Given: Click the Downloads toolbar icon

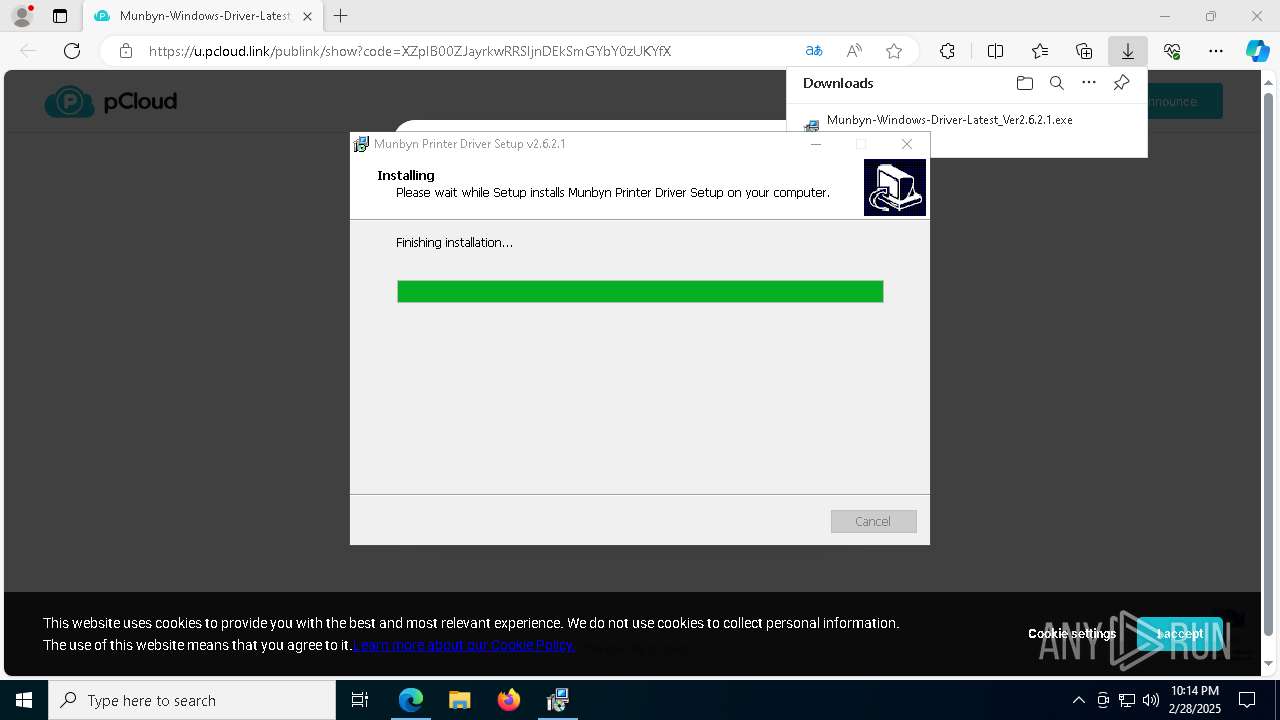Looking at the screenshot, I should (x=1127, y=51).
